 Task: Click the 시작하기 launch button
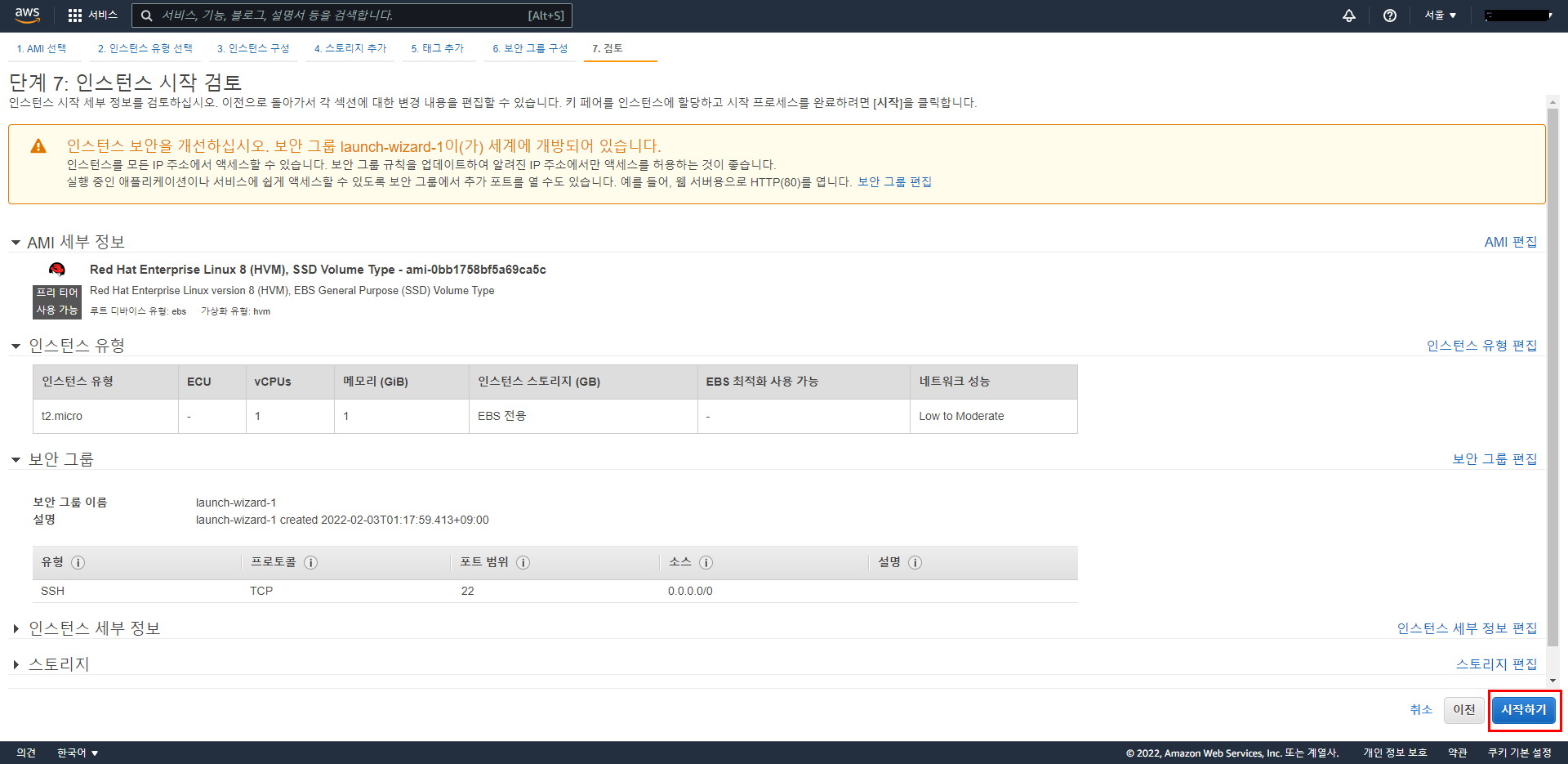[1523, 709]
